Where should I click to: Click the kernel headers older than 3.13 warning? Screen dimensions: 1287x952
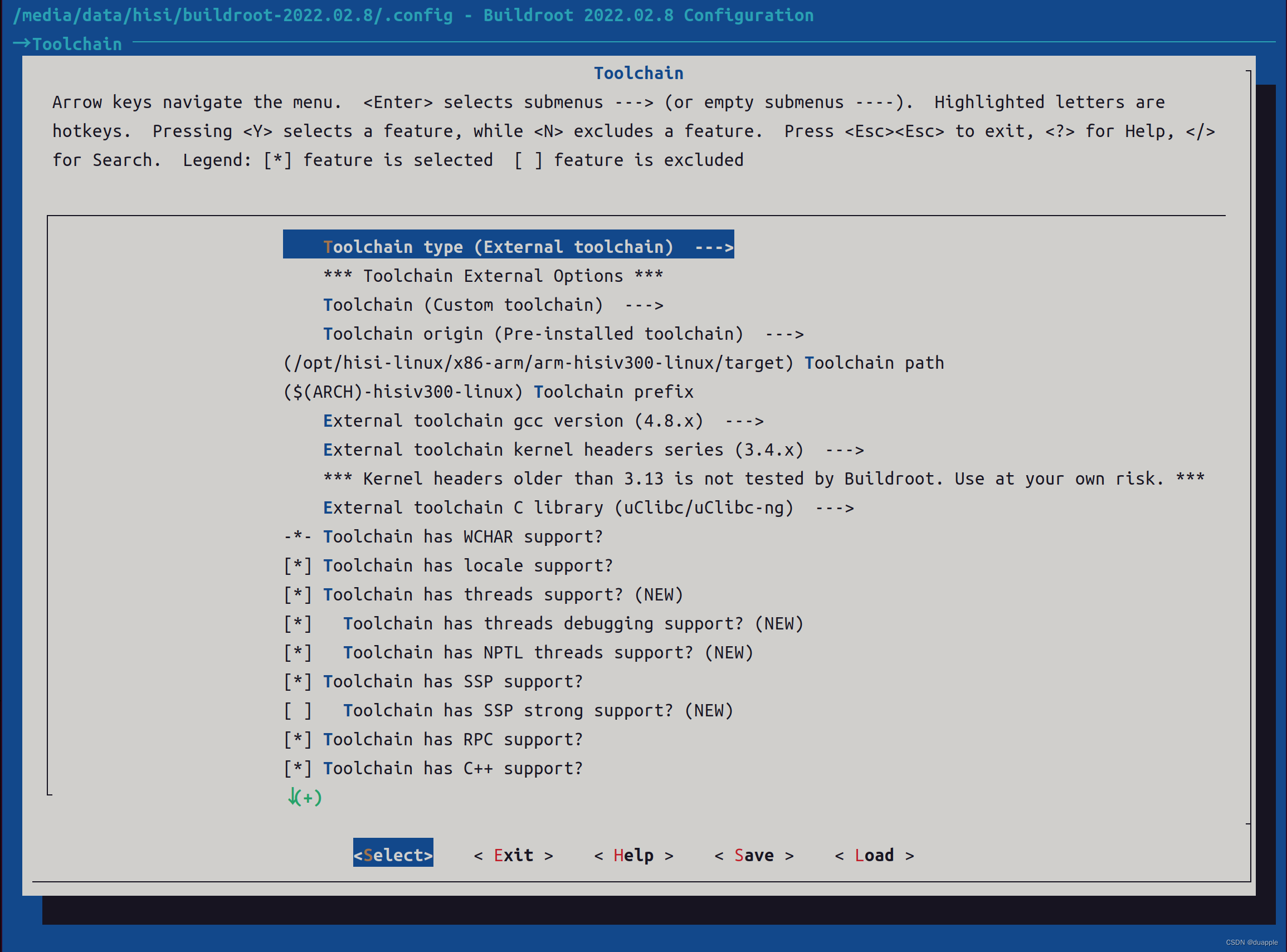pyautogui.click(x=764, y=479)
